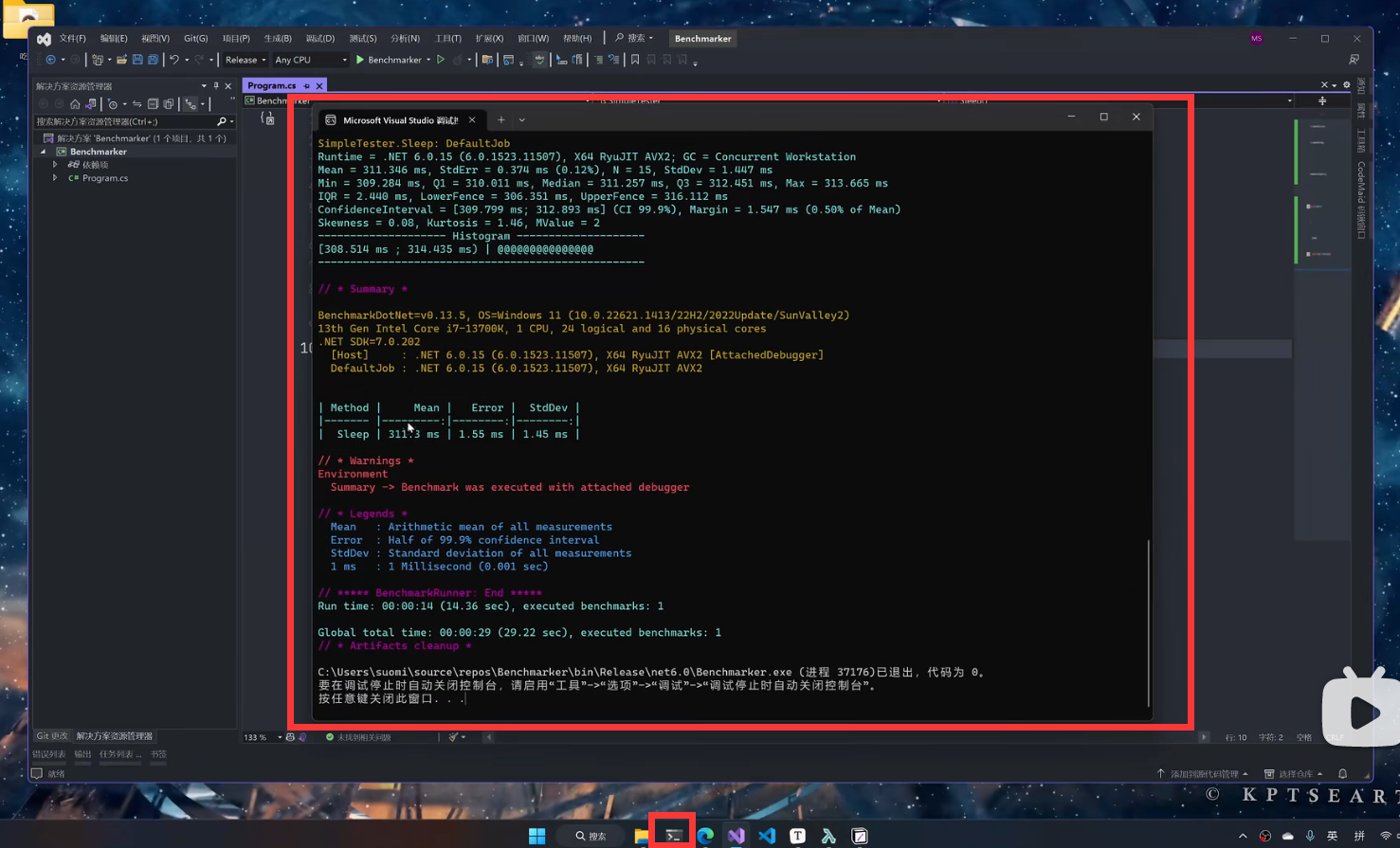Sync Solution Explorer with the active document

click(x=137, y=103)
